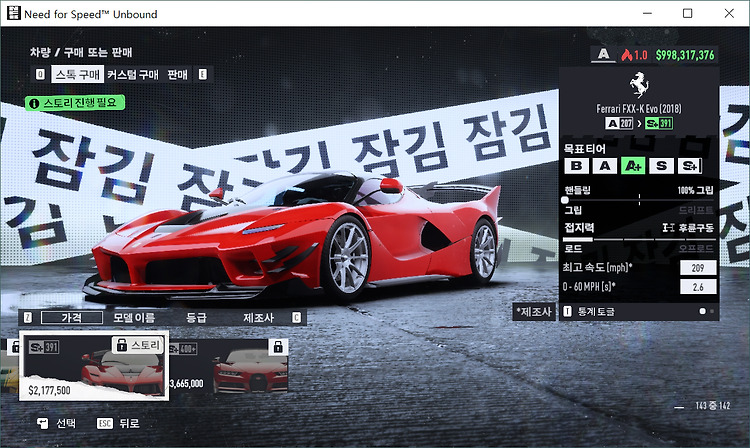Click the A class badge beside heat level
The height and width of the screenshot is (448, 750).
(x=604, y=54)
